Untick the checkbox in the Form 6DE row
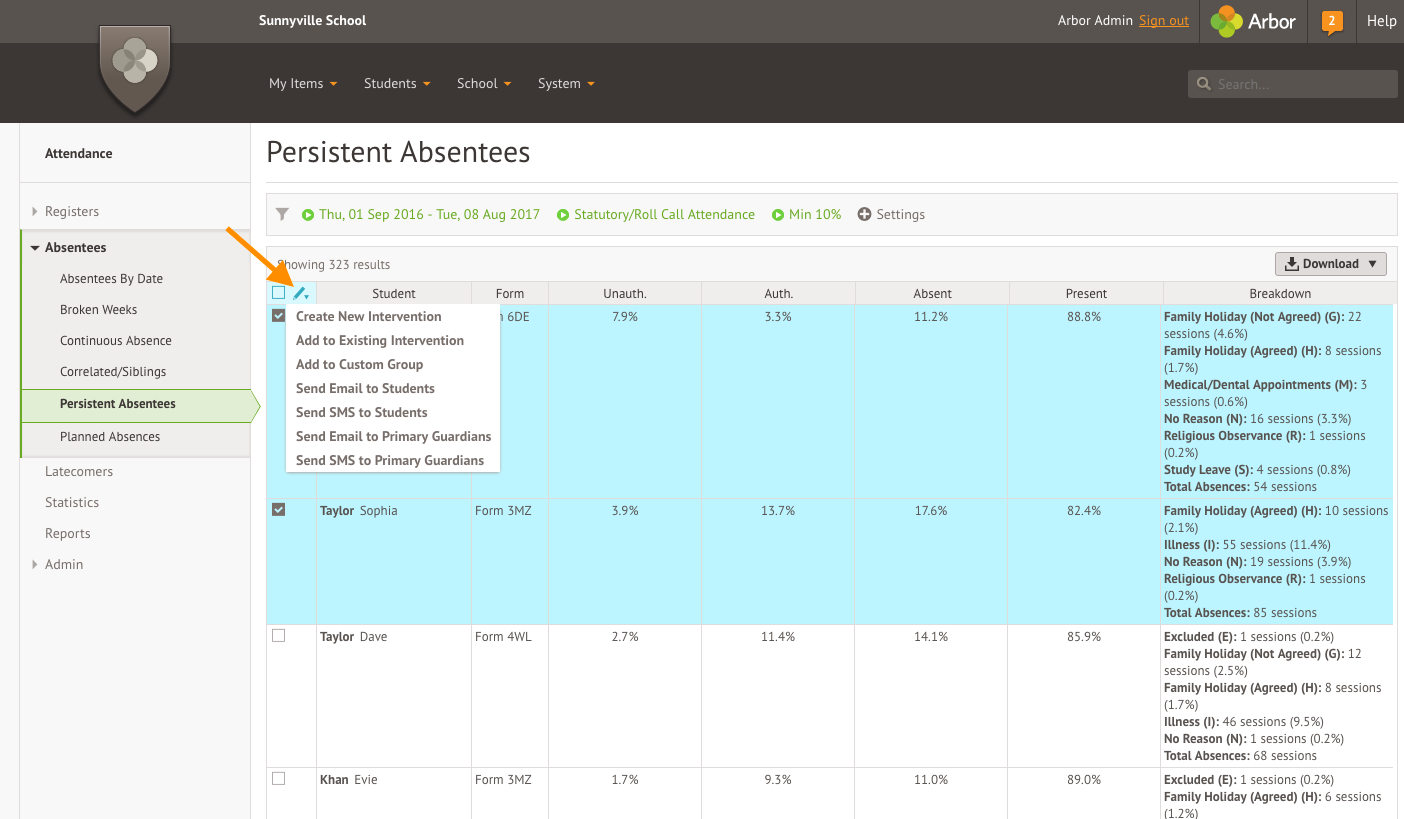The width and height of the screenshot is (1404, 819). [278, 316]
